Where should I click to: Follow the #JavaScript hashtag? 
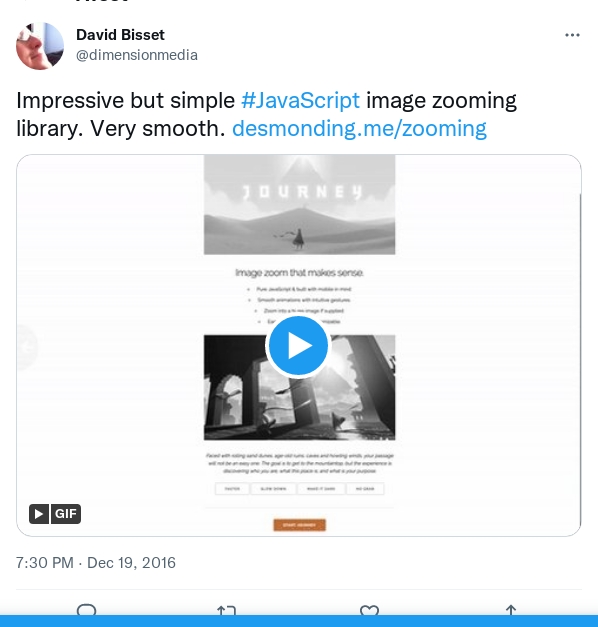pos(300,100)
